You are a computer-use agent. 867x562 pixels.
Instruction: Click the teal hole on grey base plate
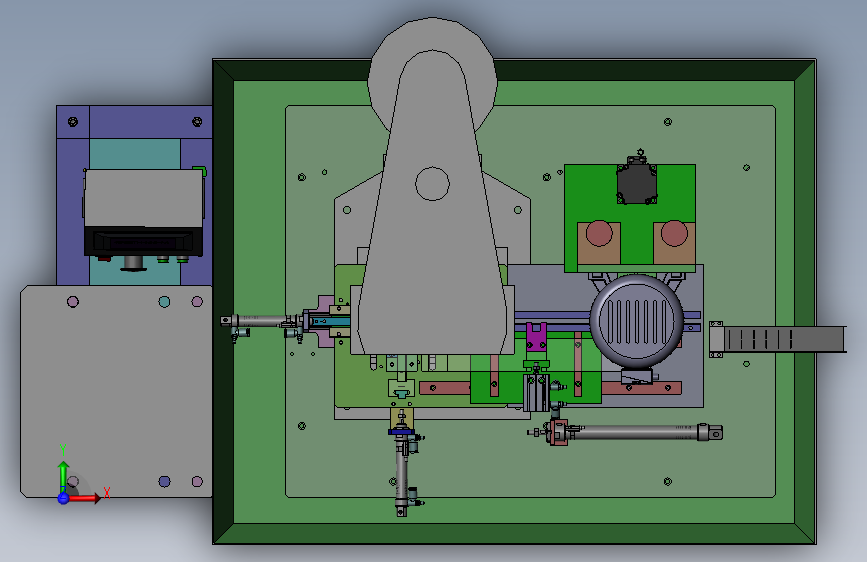(x=164, y=301)
